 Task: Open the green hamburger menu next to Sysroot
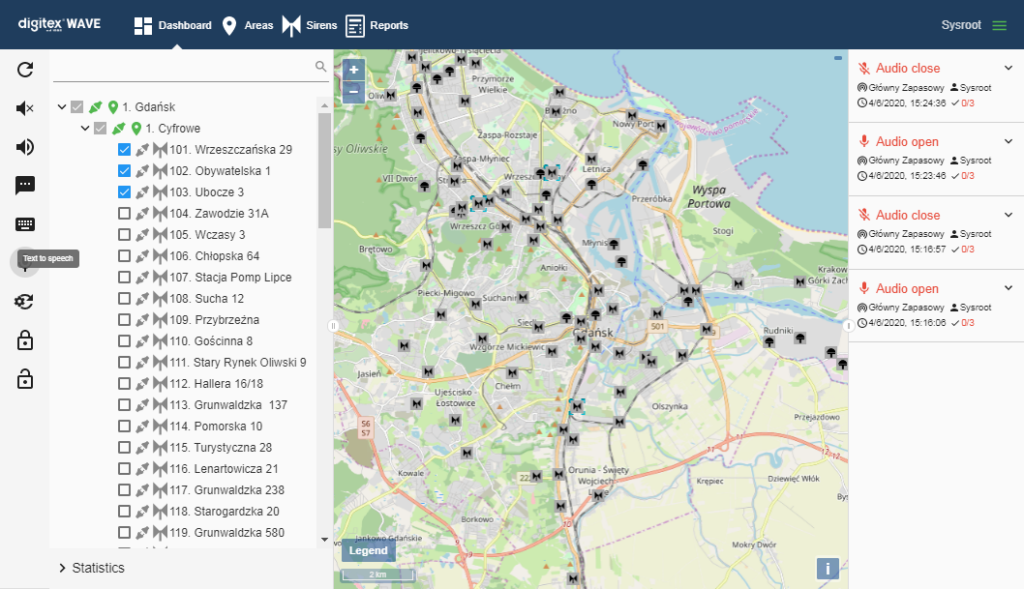(x=999, y=25)
